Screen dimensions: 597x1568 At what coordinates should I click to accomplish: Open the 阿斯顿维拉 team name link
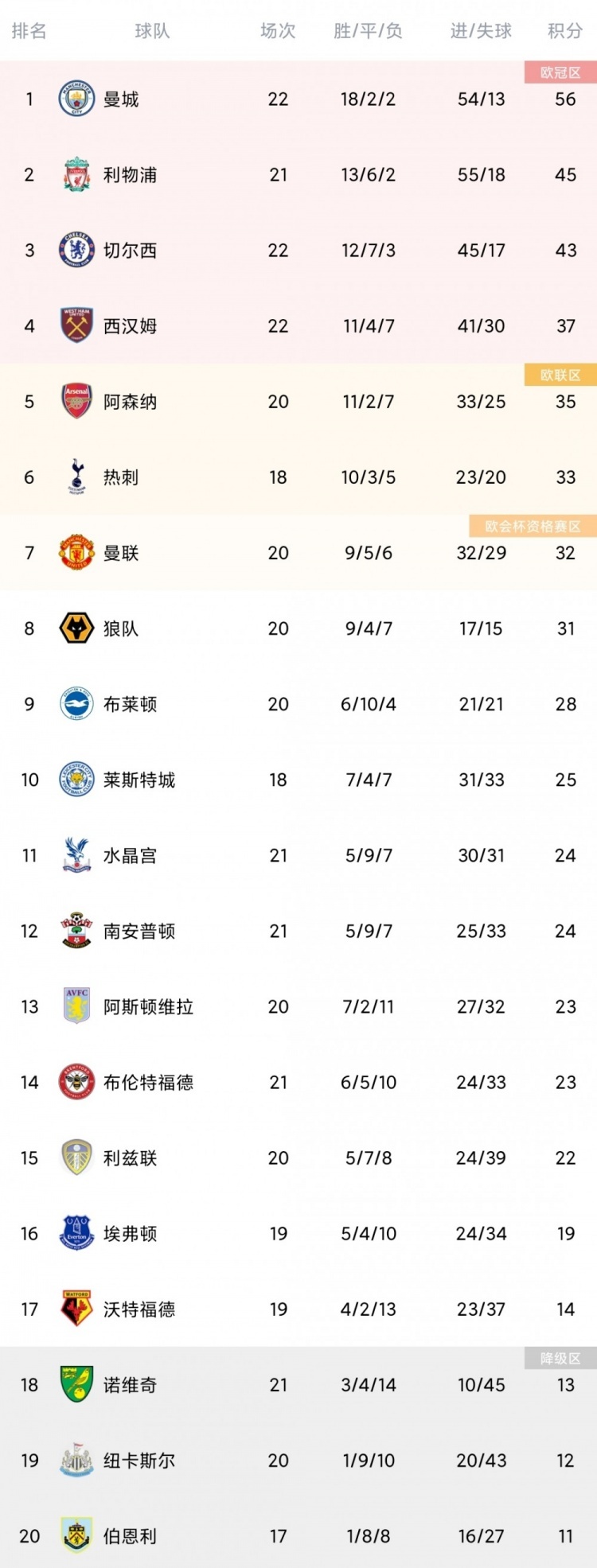point(148,1006)
